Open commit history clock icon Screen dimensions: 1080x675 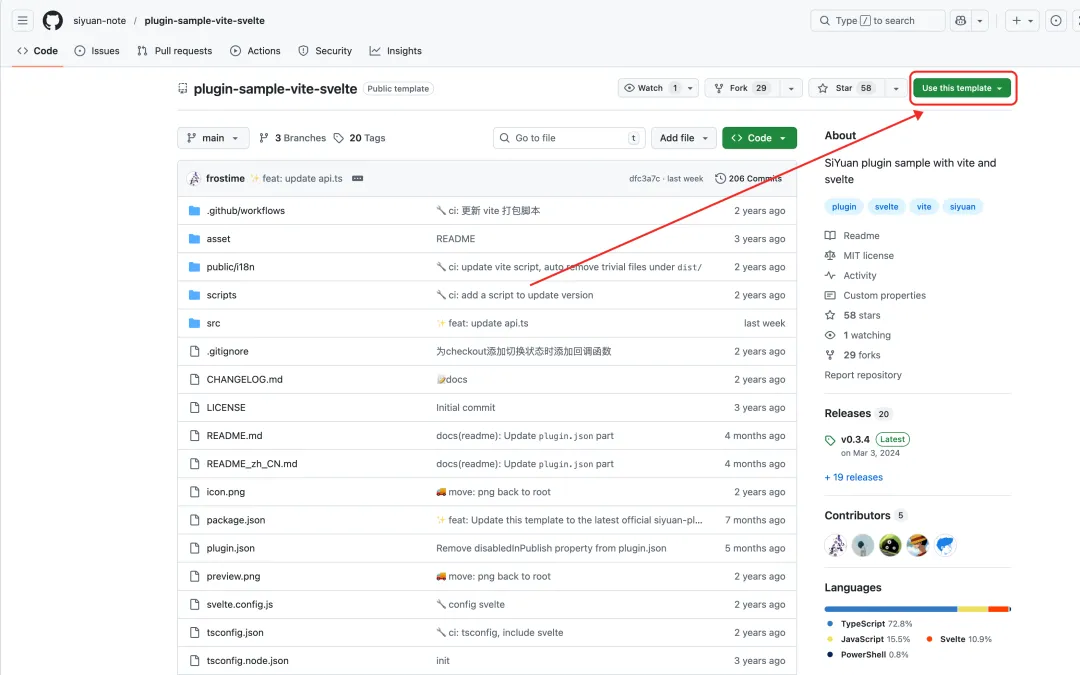tap(720, 178)
